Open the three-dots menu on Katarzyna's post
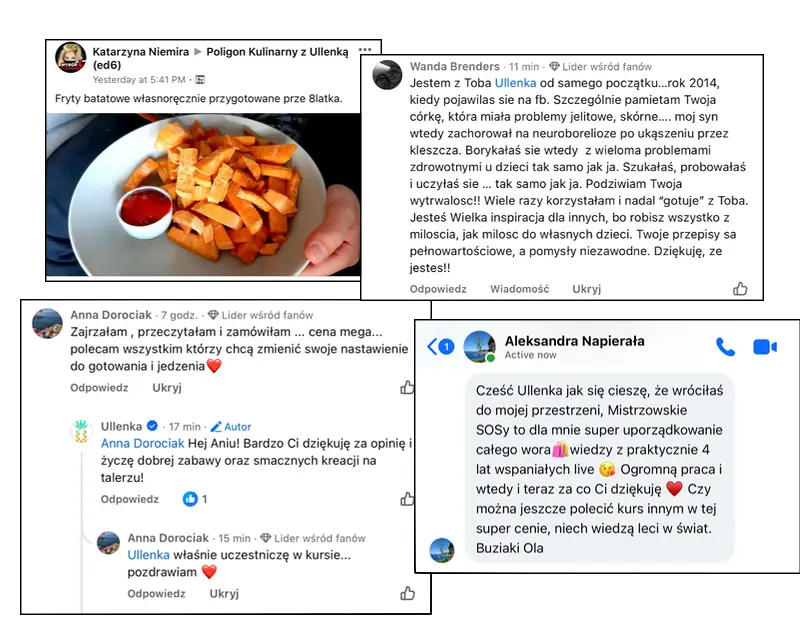Image resolution: width=800 pixels, height=640 pixels. point(365,50)
